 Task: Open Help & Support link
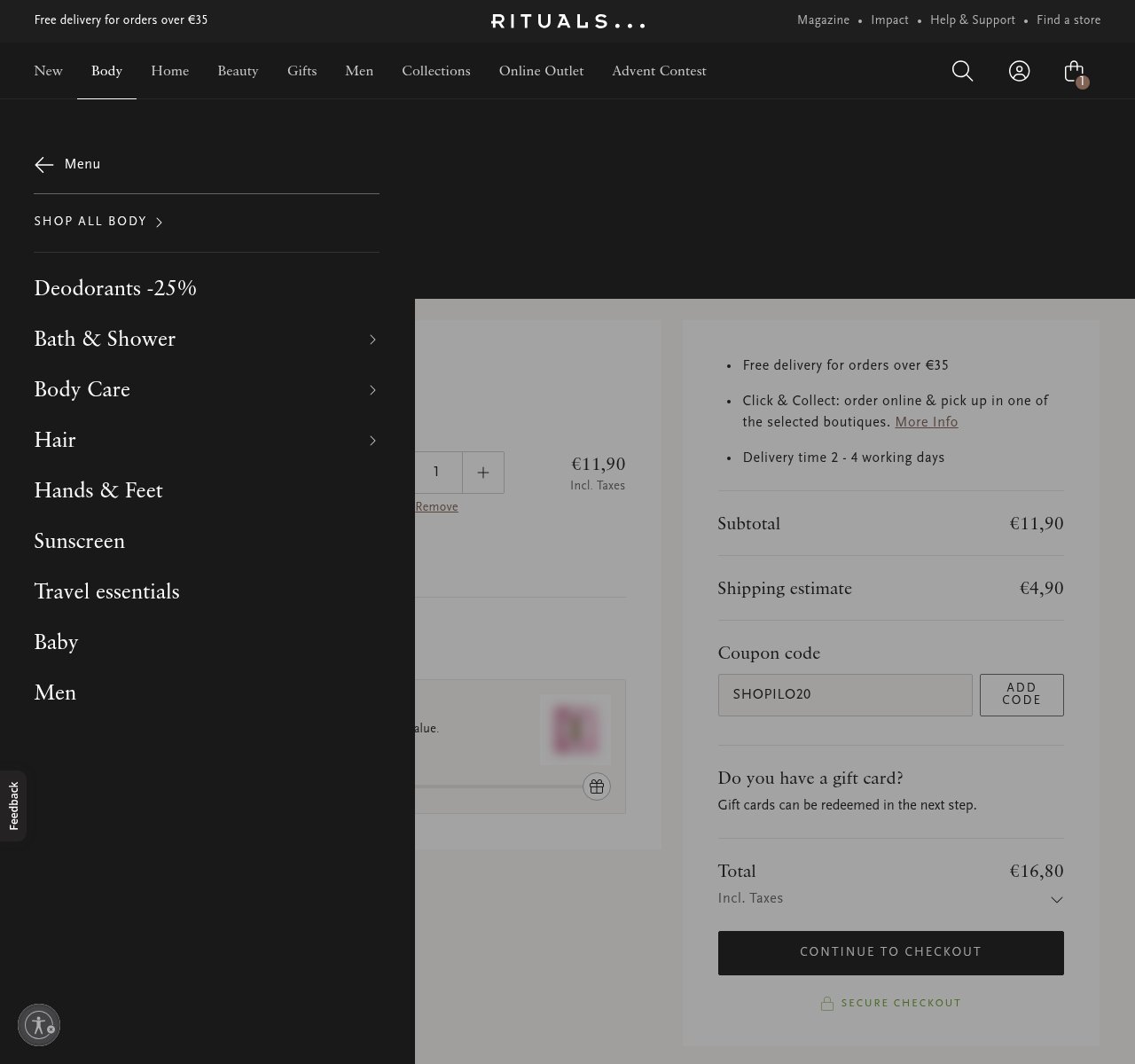point(973,20)
